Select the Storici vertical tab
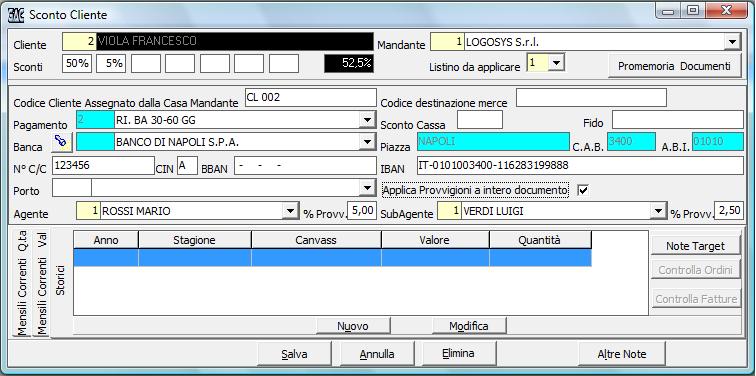Viewport: 756px width, 376px height. (x=61, y=279)
